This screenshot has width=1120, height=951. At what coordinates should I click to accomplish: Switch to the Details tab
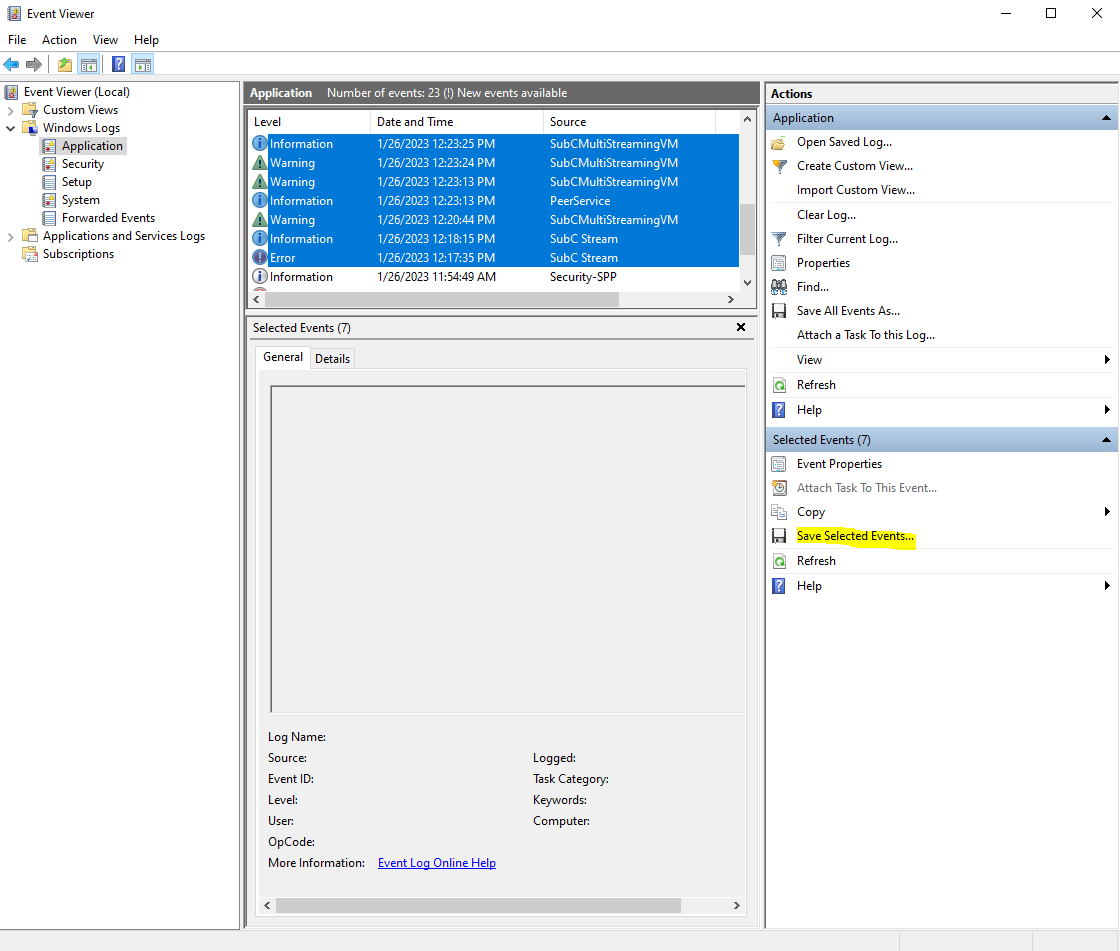pos(332,358)
